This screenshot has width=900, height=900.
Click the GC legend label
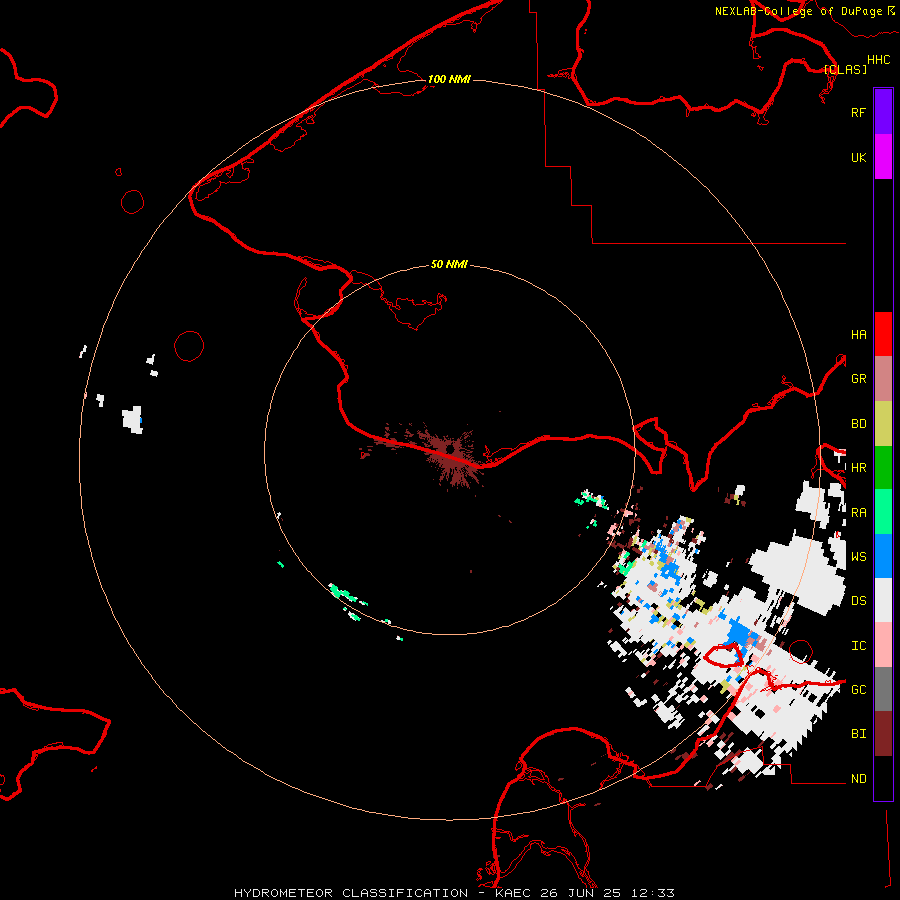point(858,690)
